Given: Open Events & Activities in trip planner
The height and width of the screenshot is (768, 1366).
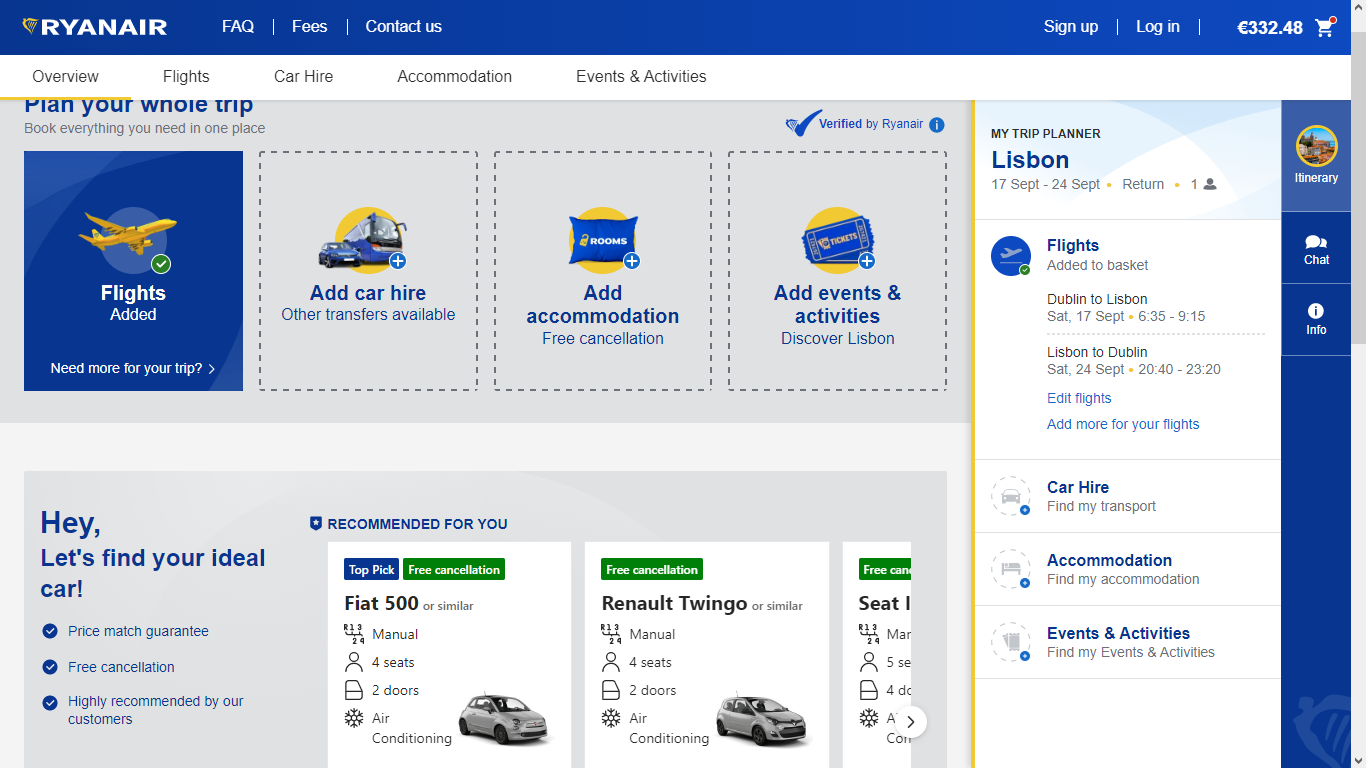Looking at the screenshot, I should tap(1128, 642).
